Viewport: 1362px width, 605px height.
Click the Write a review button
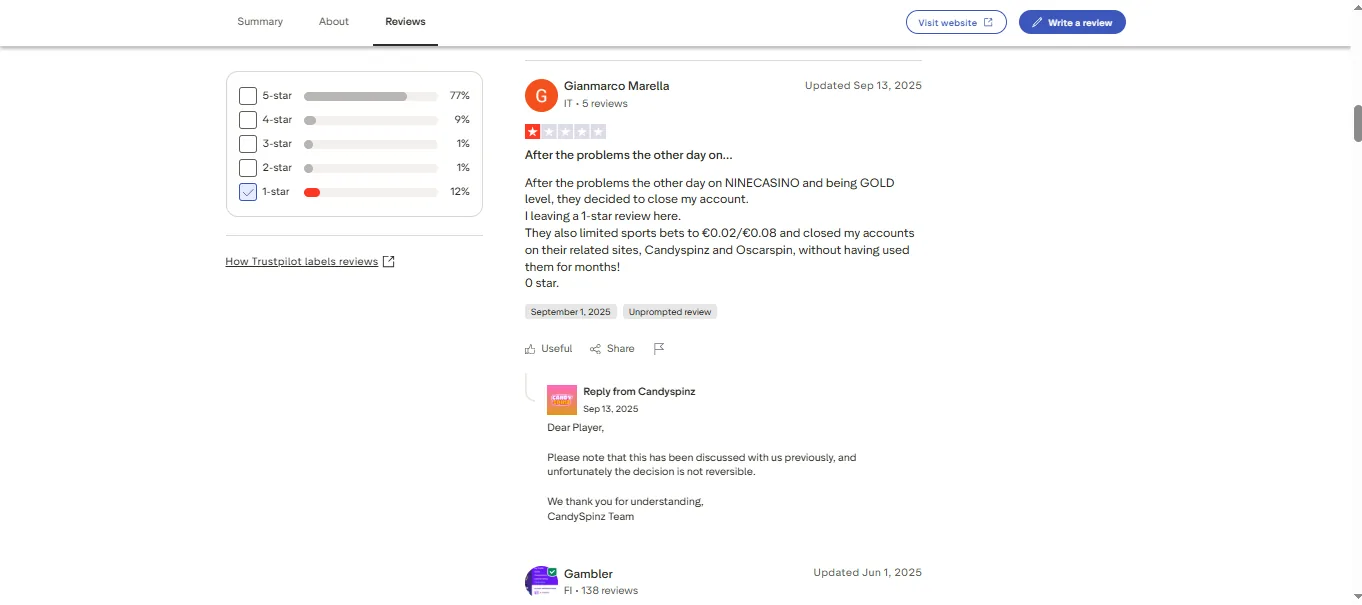[1072, 22]
